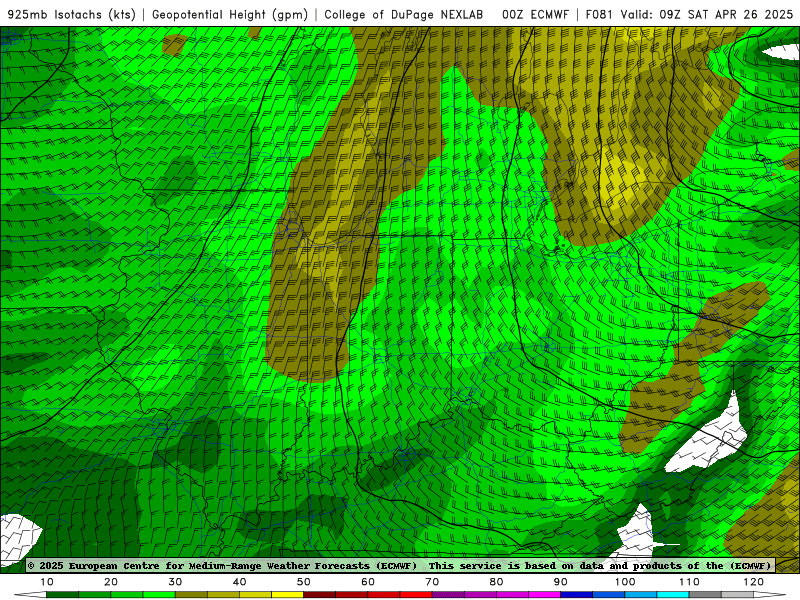The height and width of the screenshot is (600, 800).
Task: Click the dark navy blue legend swatch
Action: [x=577, y=595]
